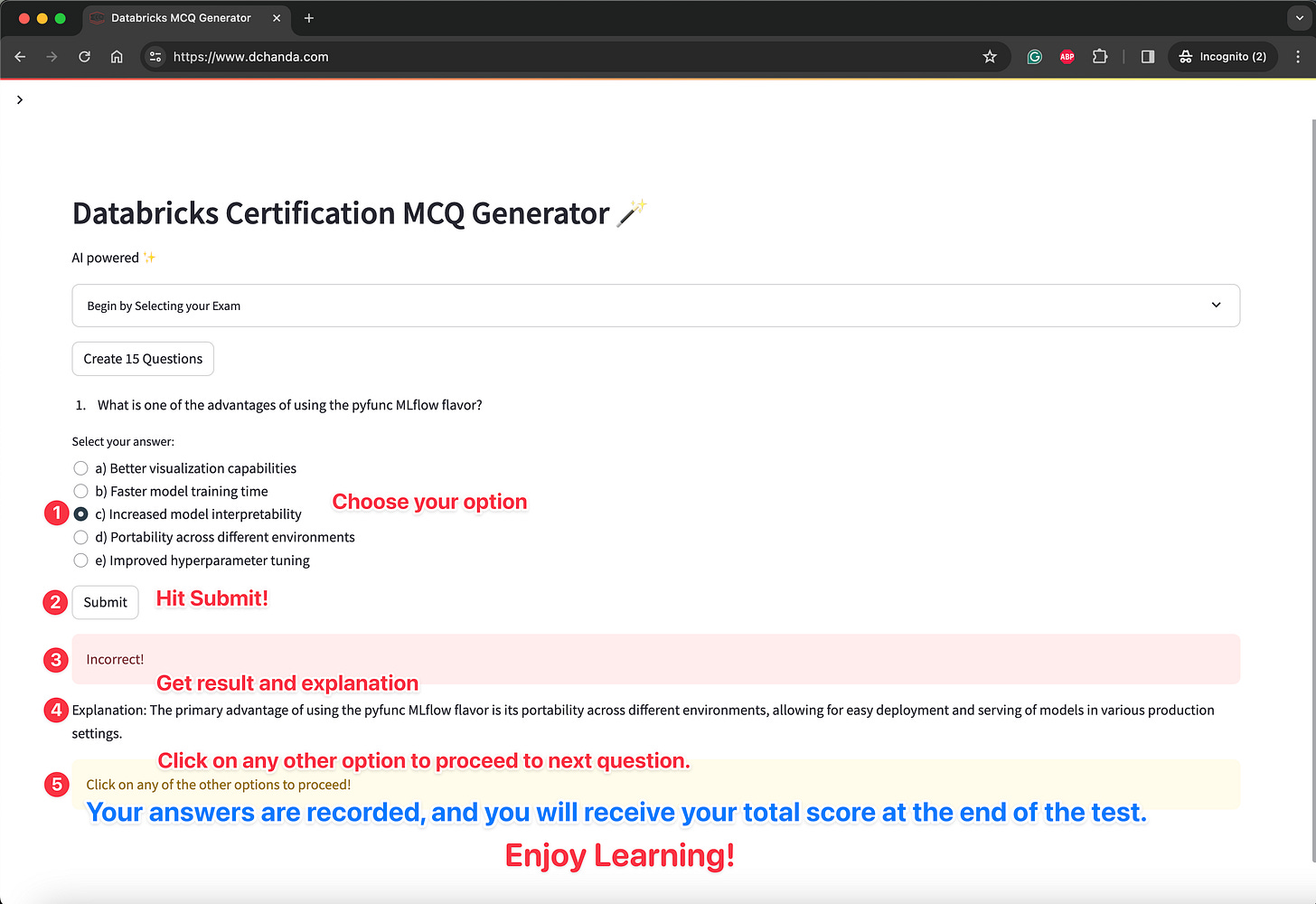
Task: Open the browser home page
Action: [x=117, y=56]
